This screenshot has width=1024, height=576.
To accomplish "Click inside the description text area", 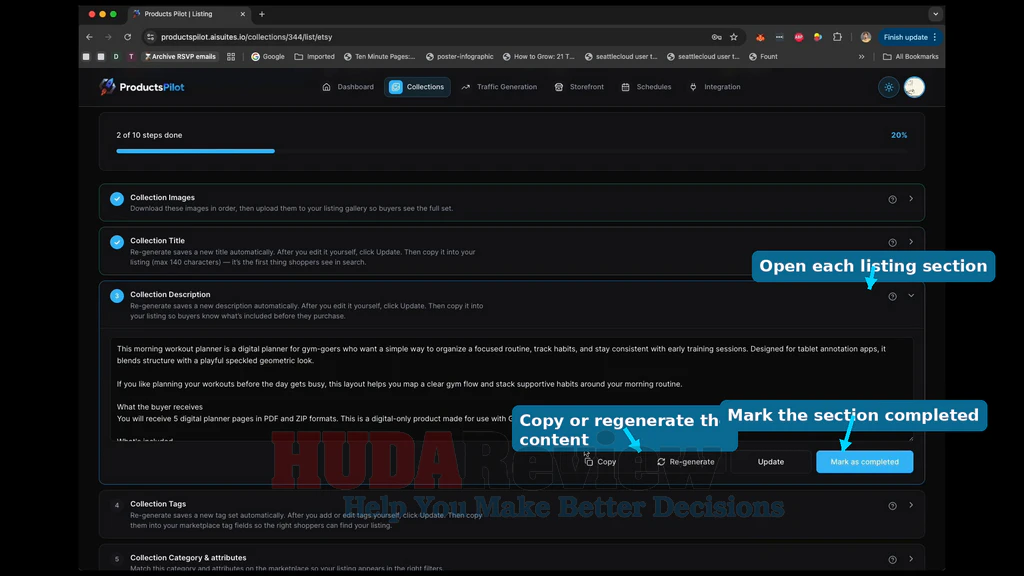I will [511, 389].
